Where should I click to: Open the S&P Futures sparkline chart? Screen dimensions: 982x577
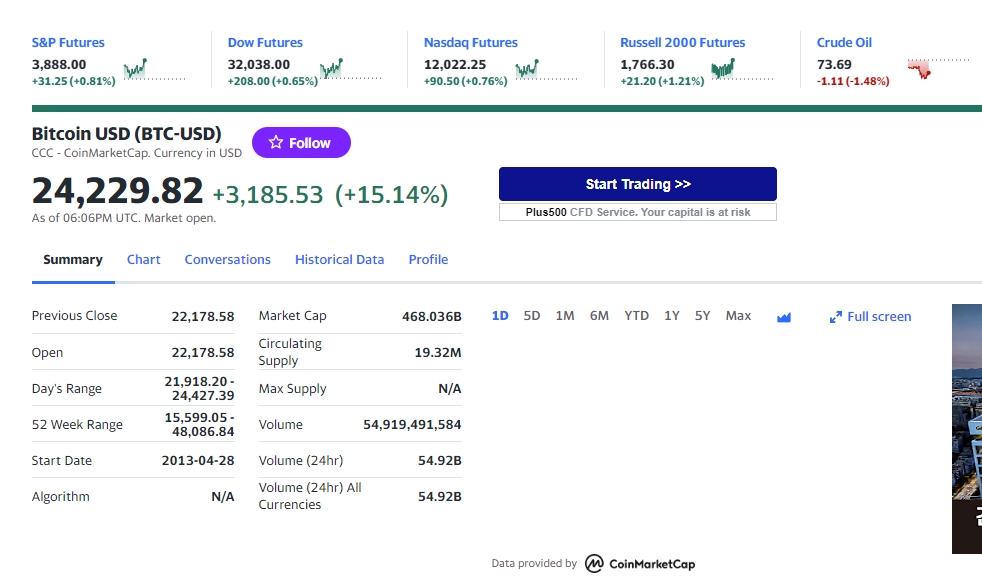pos(154,69)
